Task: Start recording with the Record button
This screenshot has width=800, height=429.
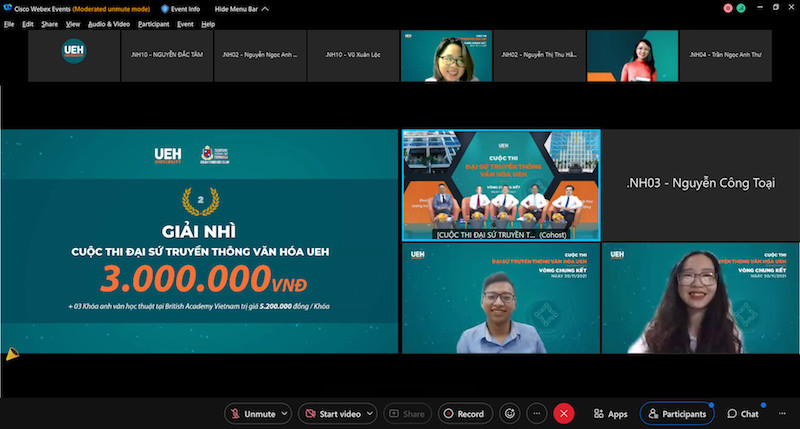Action: (463, 413)
